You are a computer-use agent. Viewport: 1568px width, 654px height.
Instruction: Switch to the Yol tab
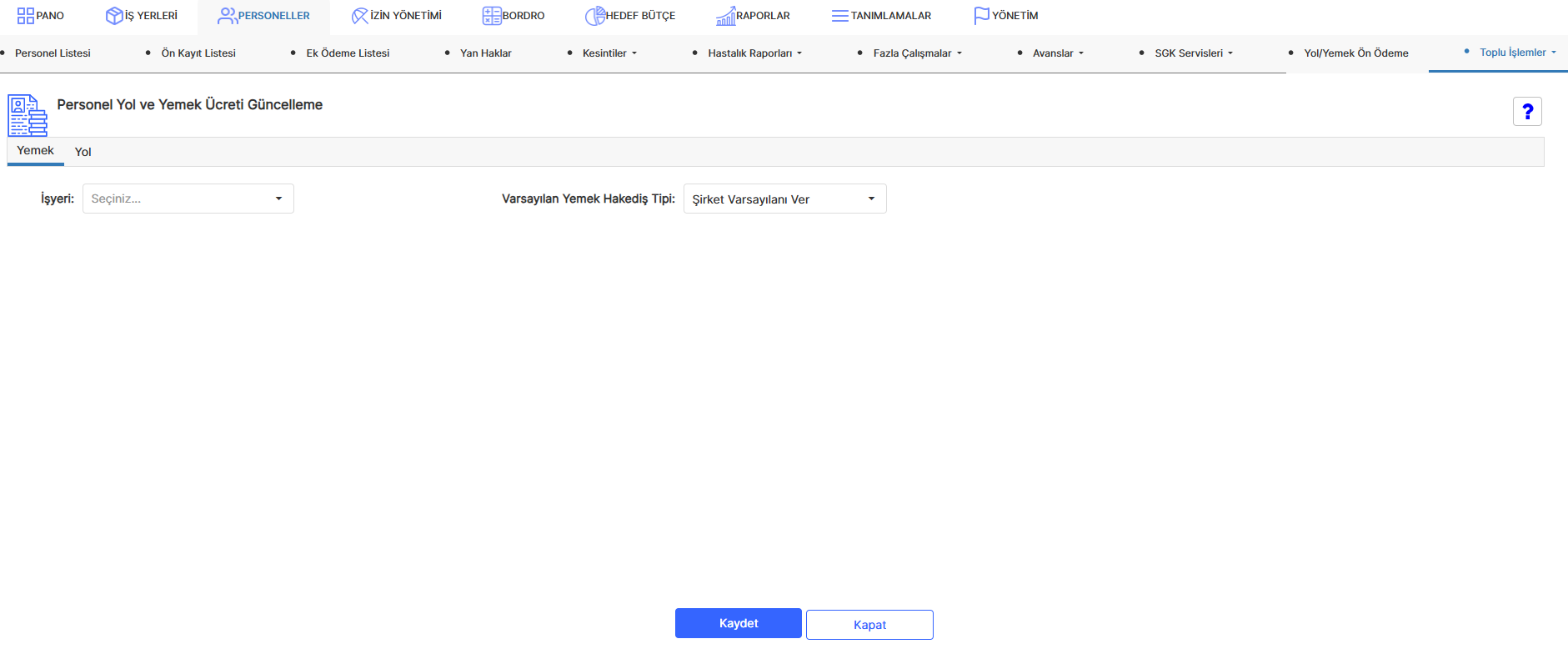(83, 152)
